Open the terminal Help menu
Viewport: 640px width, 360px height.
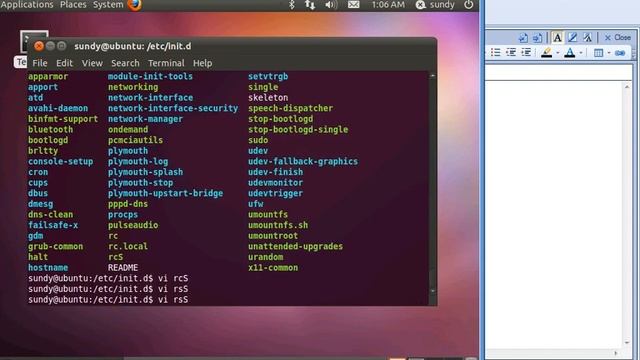(202, 63)
